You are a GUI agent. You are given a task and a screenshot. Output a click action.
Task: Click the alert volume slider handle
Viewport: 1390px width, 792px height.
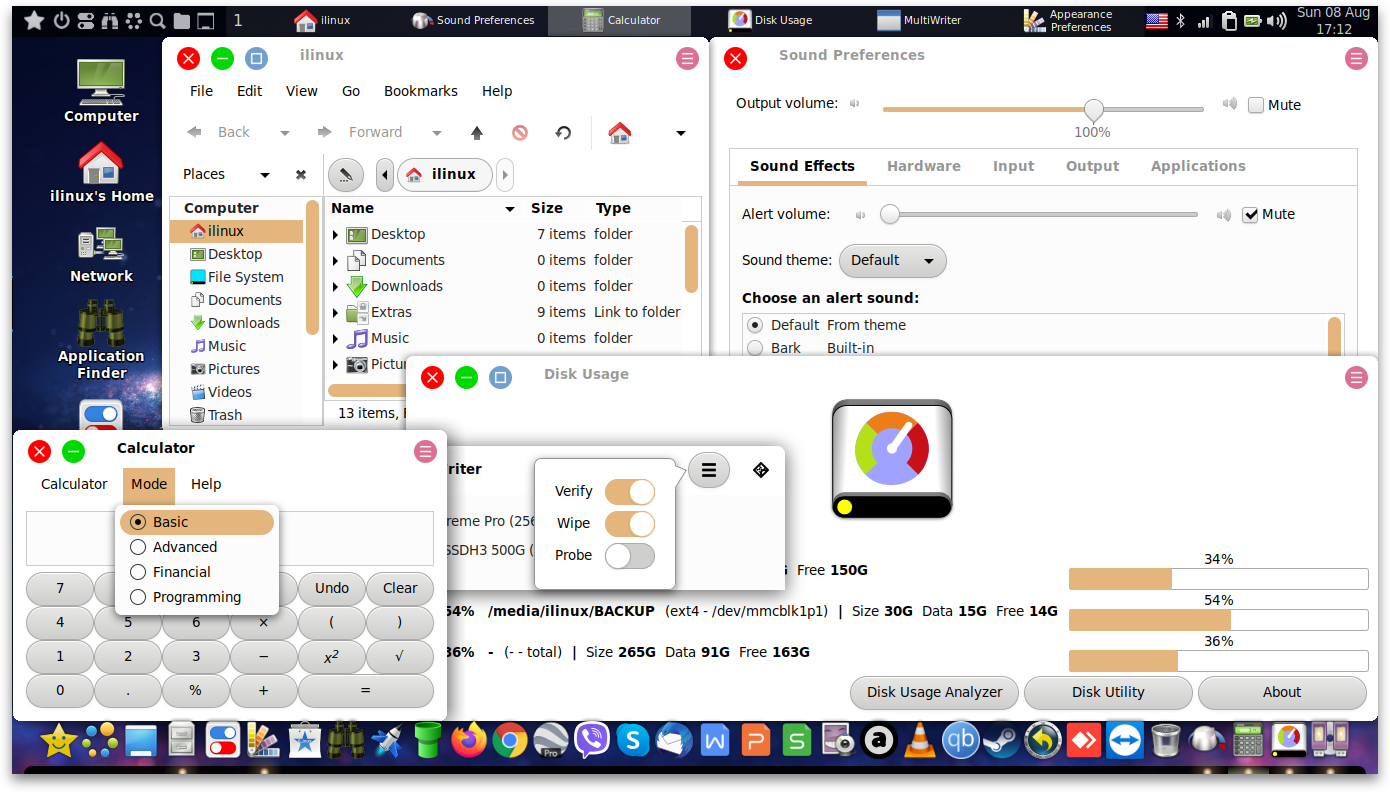(890, 214)
